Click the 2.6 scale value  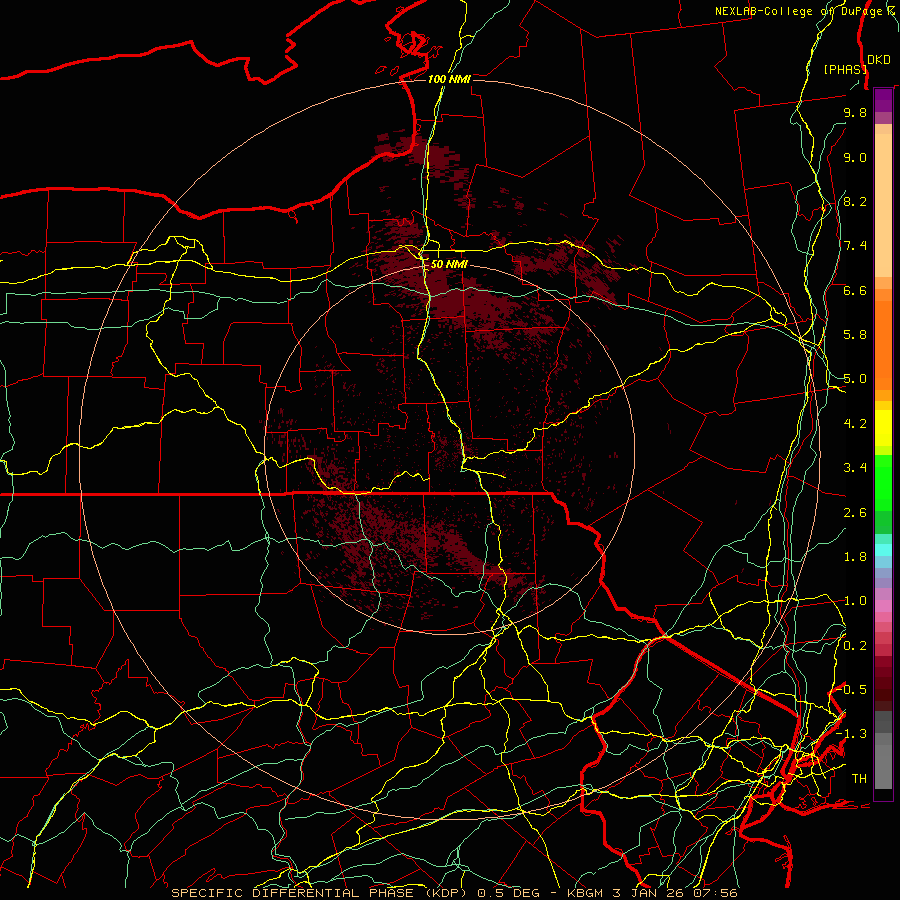(855, 513)
